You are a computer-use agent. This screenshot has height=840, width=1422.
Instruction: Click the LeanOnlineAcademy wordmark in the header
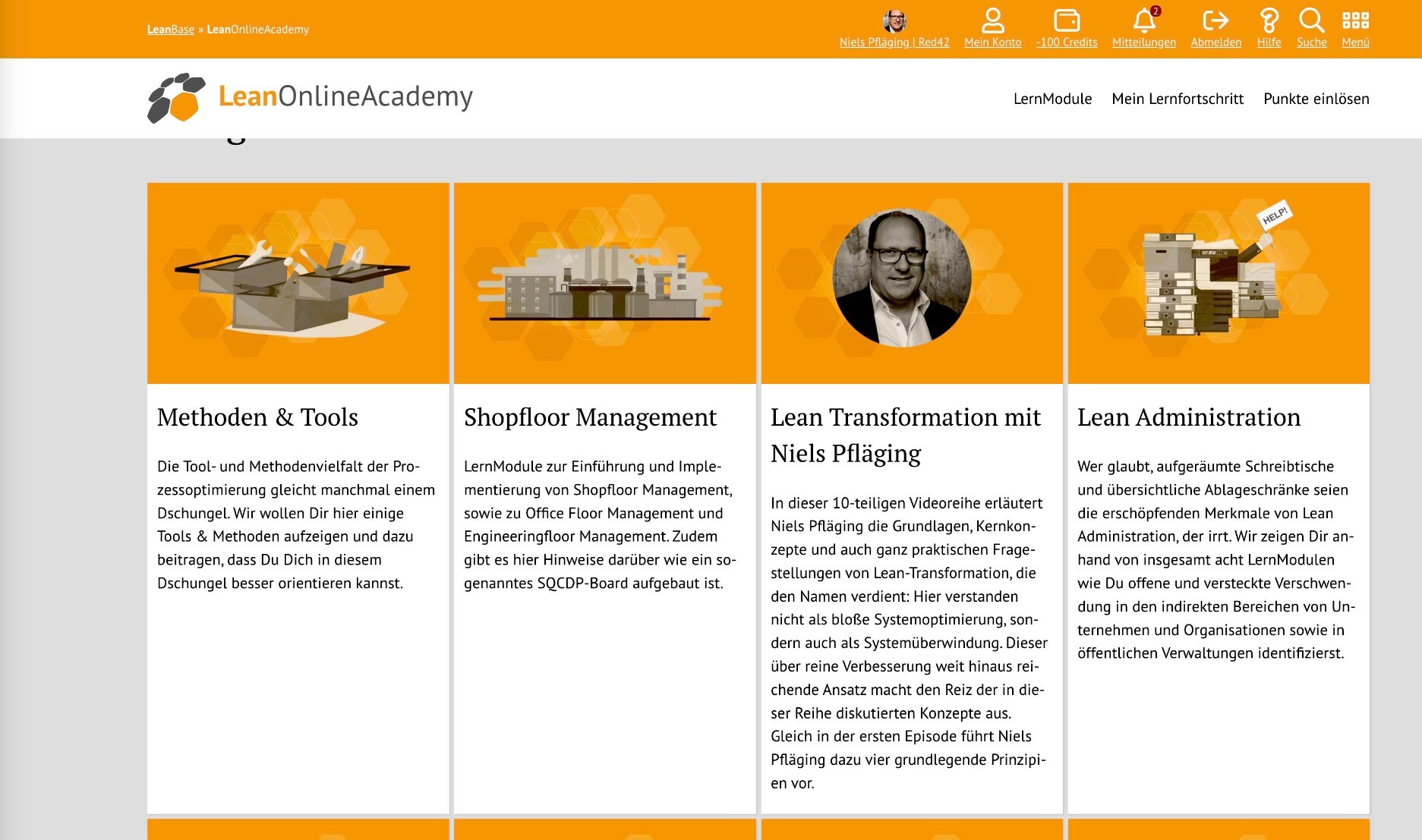(345, 97)
